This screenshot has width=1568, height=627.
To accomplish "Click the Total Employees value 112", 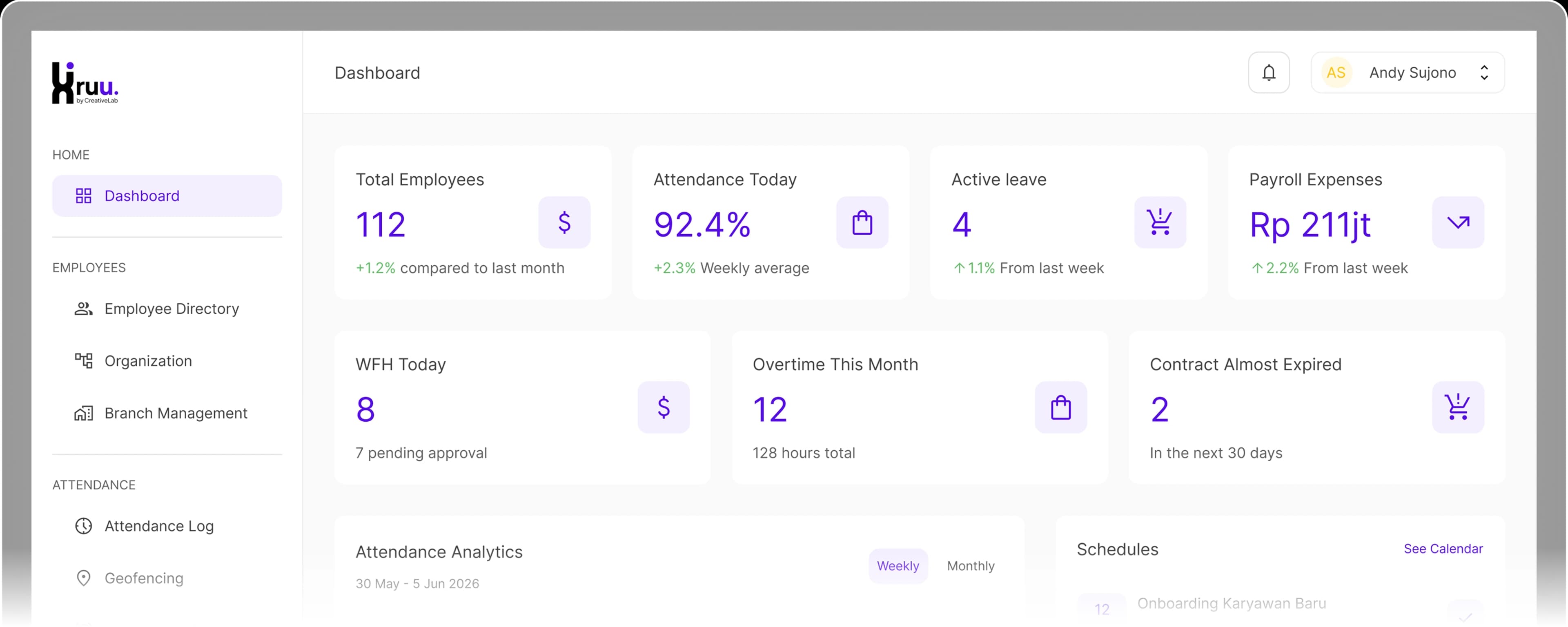I will tap(381, 225).
